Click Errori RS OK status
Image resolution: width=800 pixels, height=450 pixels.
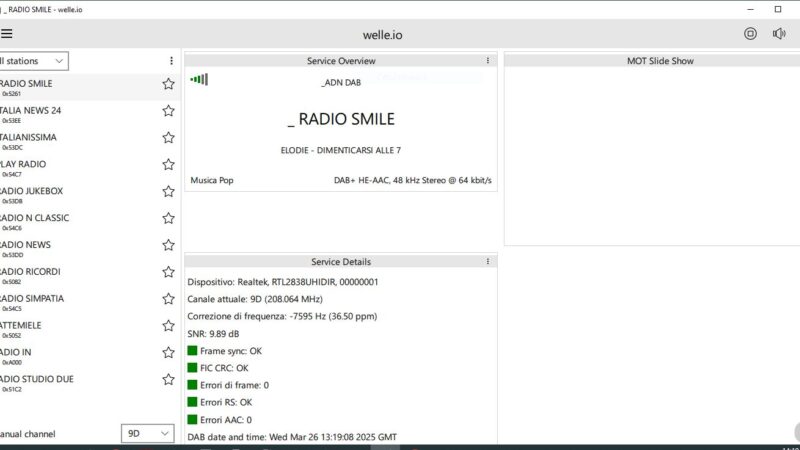coord(220,402)
